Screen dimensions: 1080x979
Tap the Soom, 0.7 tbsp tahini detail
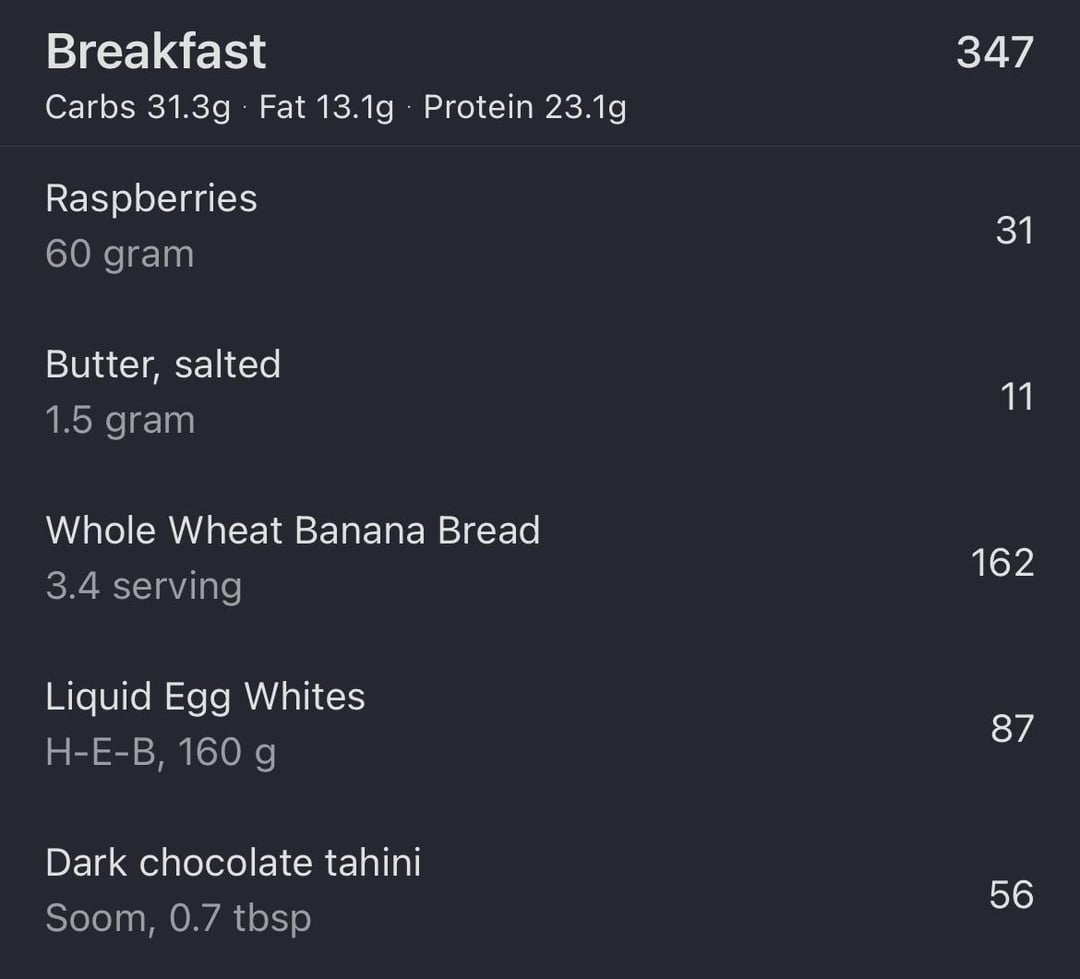click(178, 918)
